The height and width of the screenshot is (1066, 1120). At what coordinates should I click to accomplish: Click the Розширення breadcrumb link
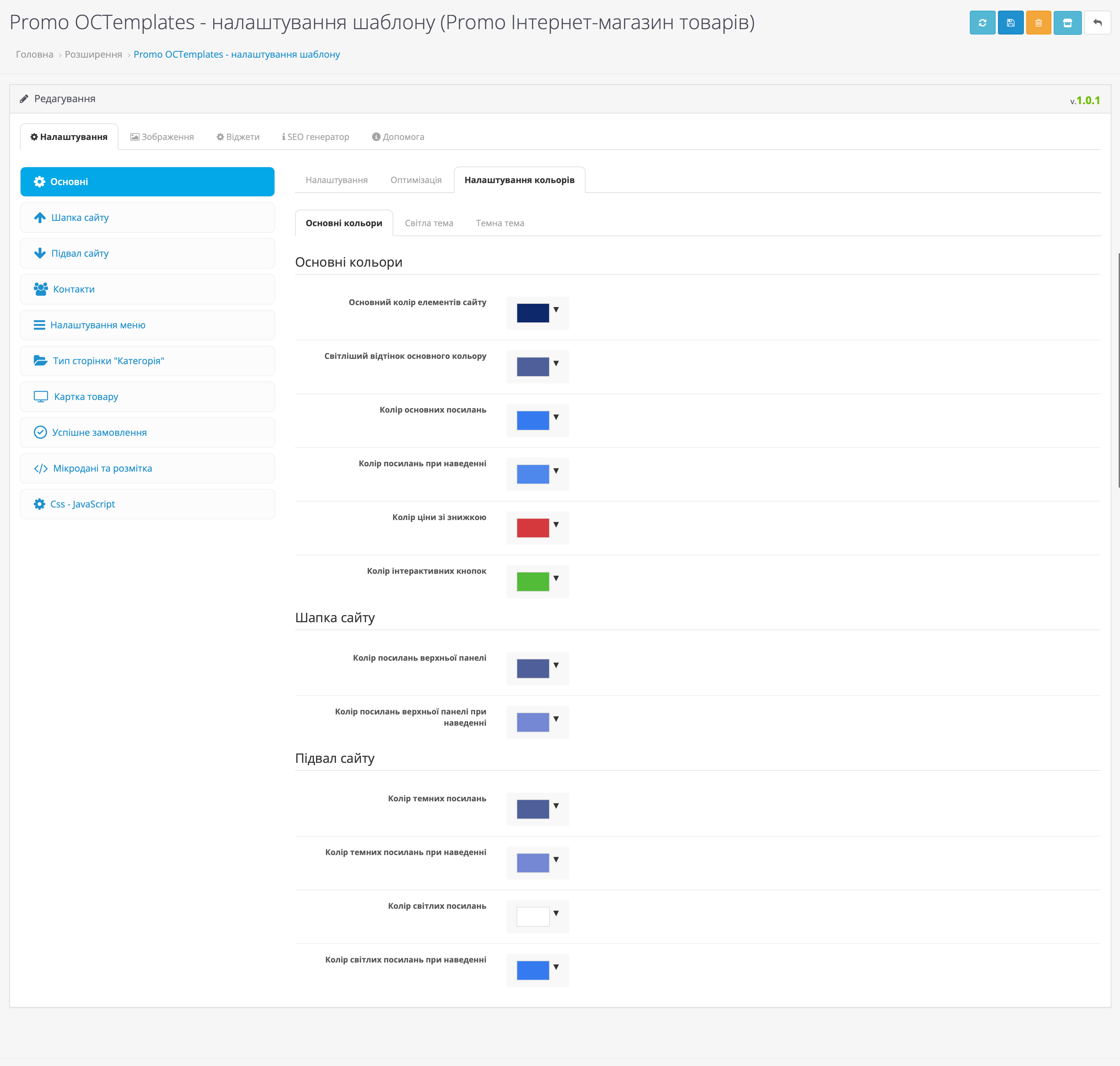93,54
